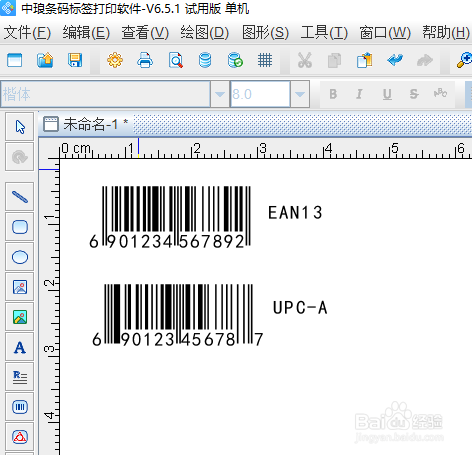Screen dimensions: 472x455
Task: Select the insert picture tool
Action: click(x=20, y=317)
